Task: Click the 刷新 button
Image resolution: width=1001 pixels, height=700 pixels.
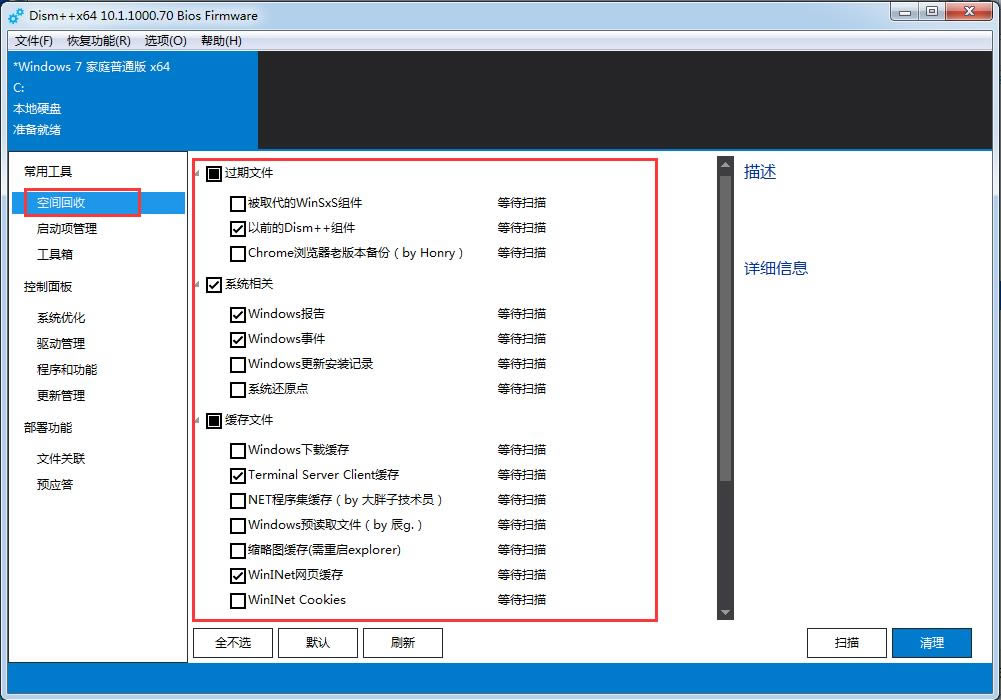Action: pyautogui.click(x=403, y=643)
